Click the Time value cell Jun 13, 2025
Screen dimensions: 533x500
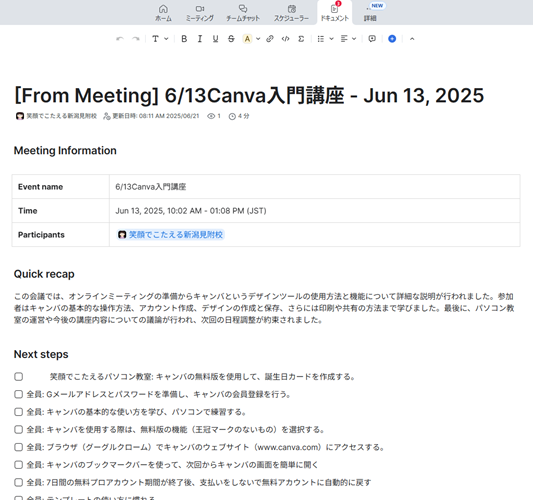314,211
